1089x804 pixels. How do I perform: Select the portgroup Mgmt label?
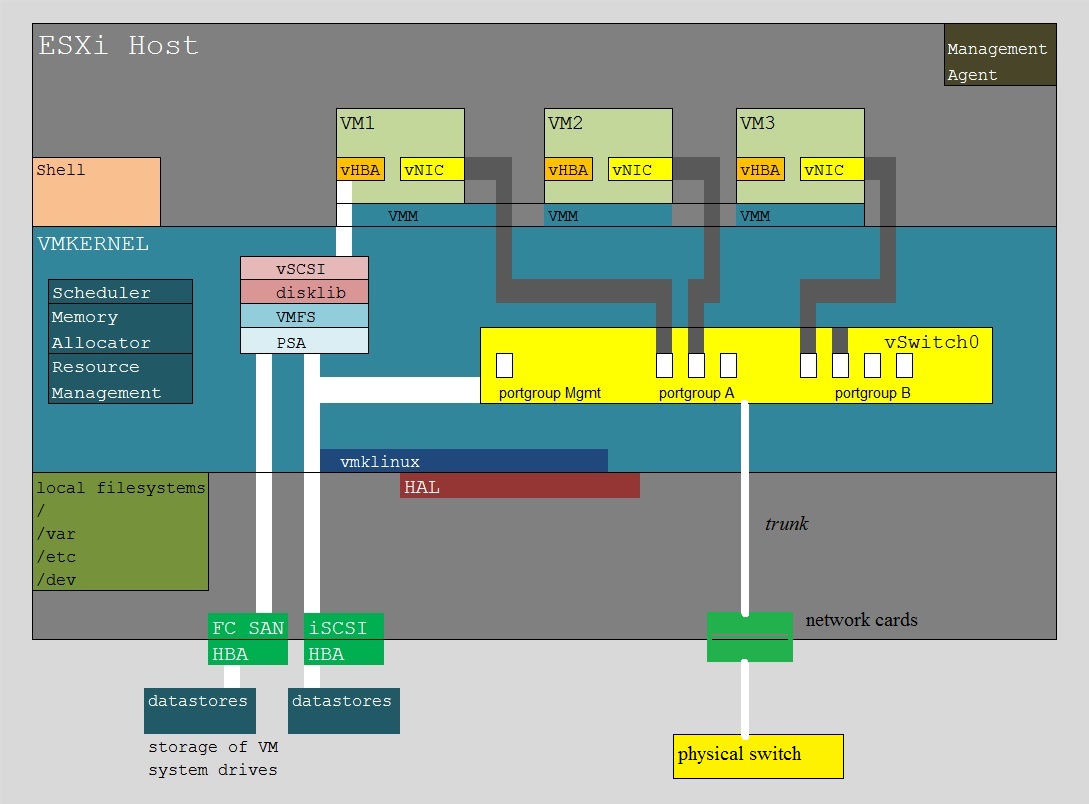pyautogui.click(x=549, y=393)
